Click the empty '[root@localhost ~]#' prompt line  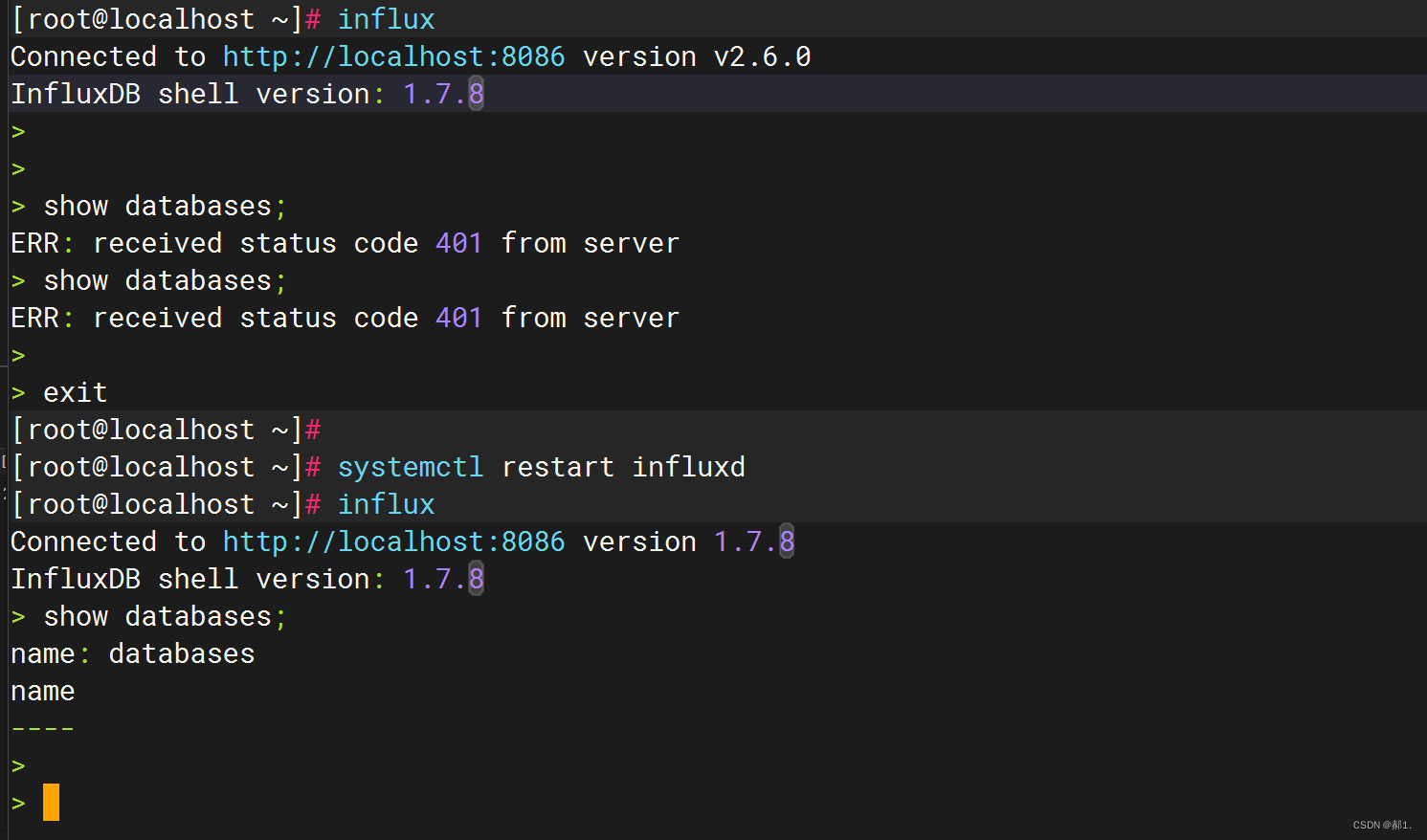click(x=166, y=430)
